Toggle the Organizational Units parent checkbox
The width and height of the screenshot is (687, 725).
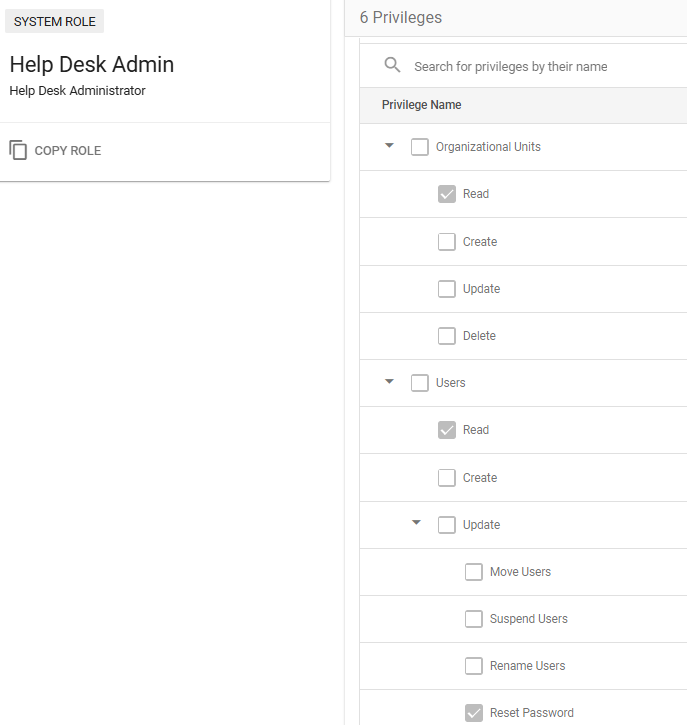coord(420,147)
